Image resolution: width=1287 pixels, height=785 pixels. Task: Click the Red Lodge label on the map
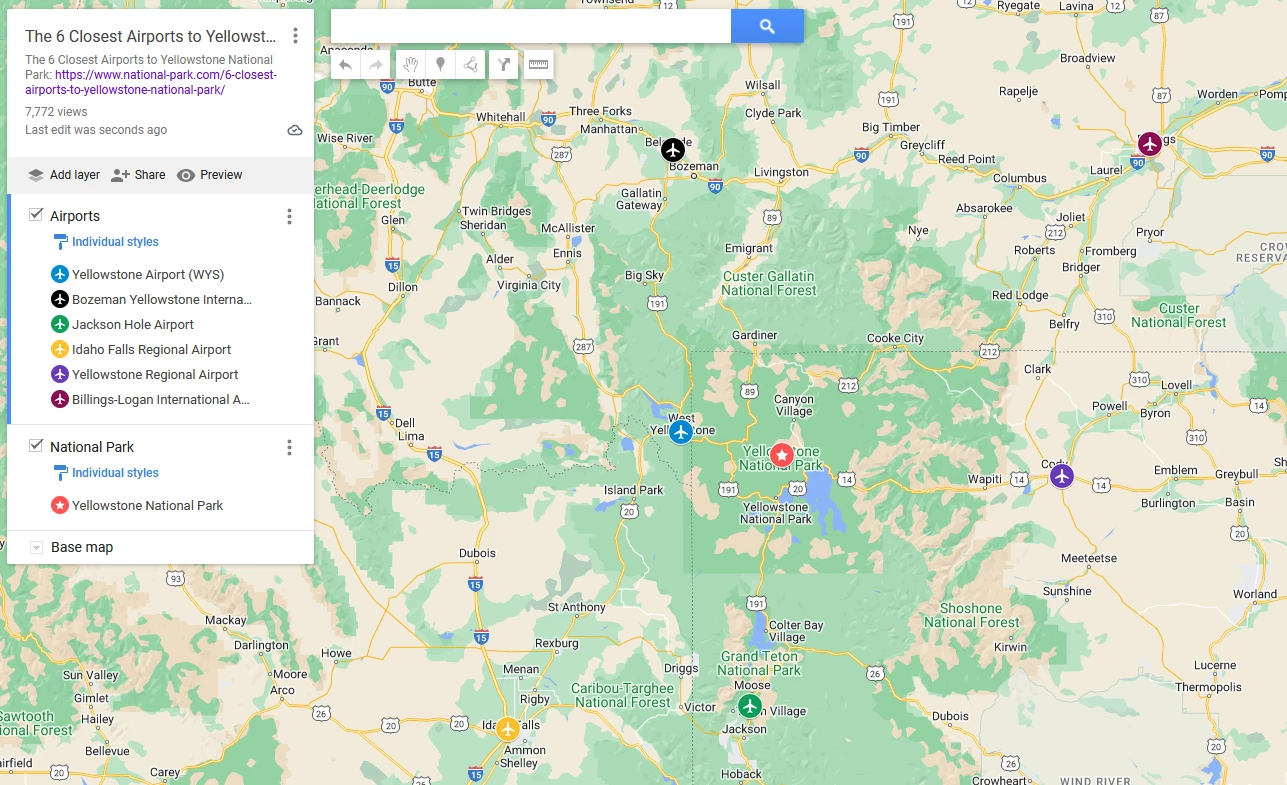click(x=1020, y=295)
